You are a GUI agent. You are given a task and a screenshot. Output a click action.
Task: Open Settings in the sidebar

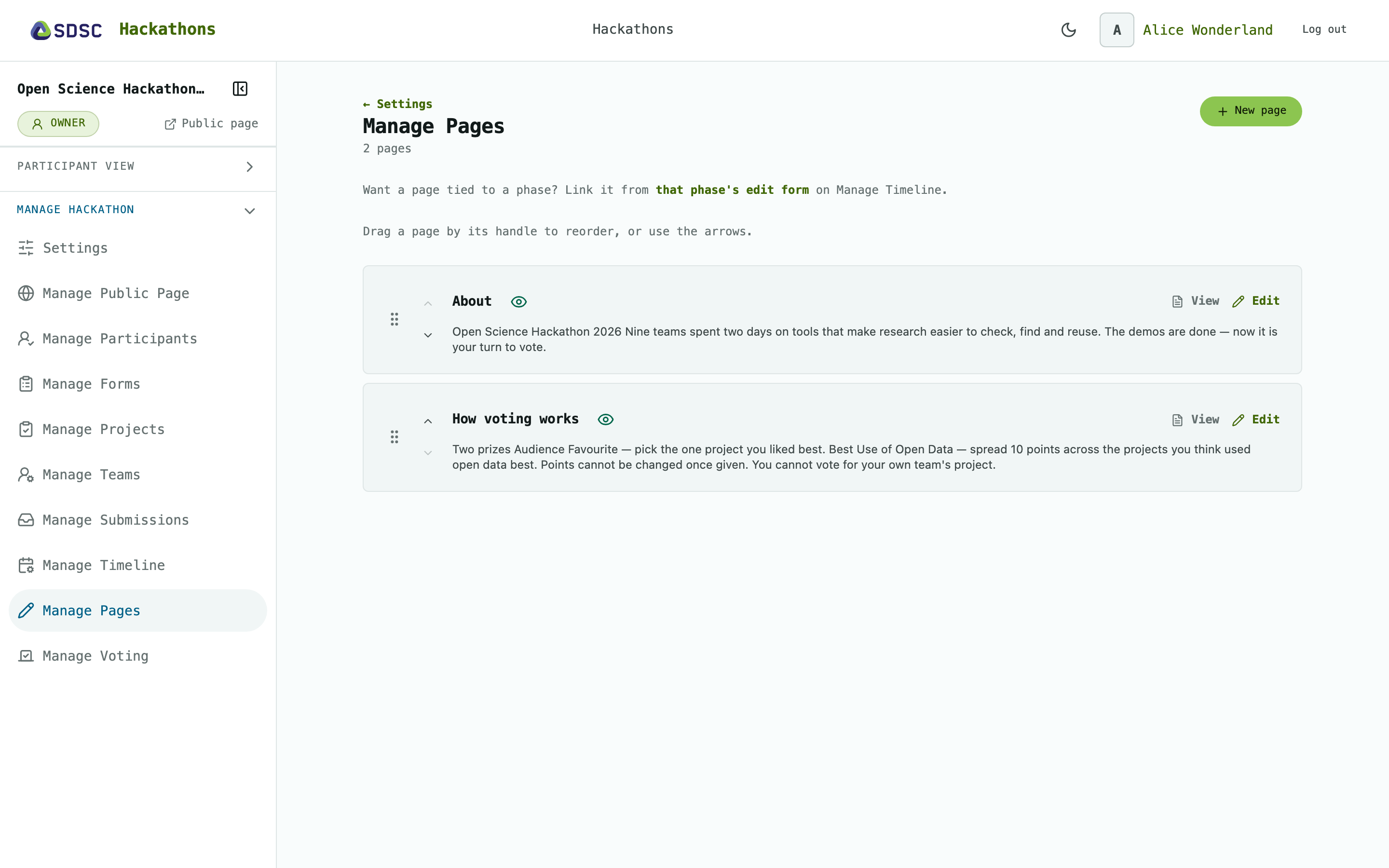(x=138, y=248)
